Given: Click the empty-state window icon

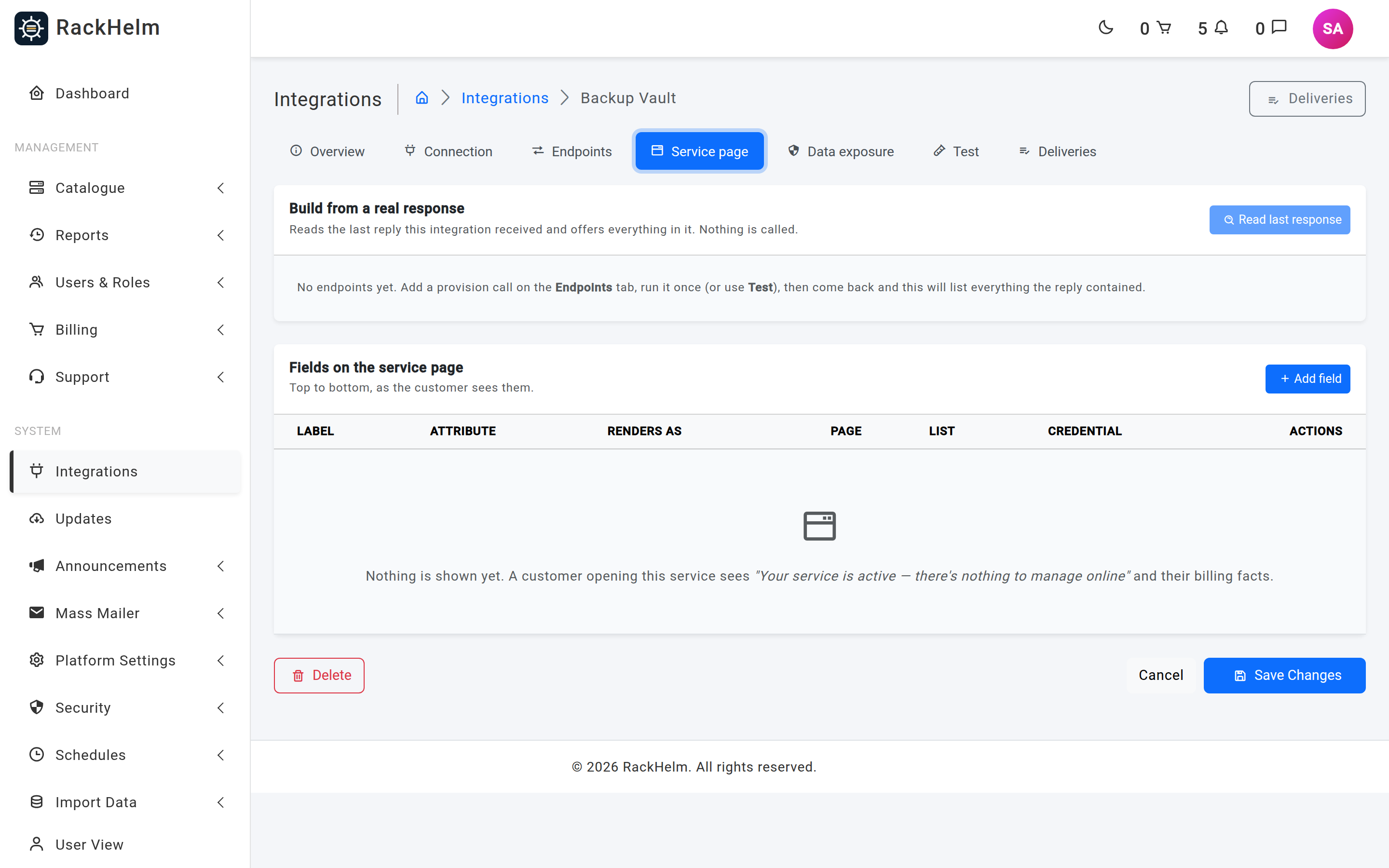Looking at the screenshot, I should (819, 526).
